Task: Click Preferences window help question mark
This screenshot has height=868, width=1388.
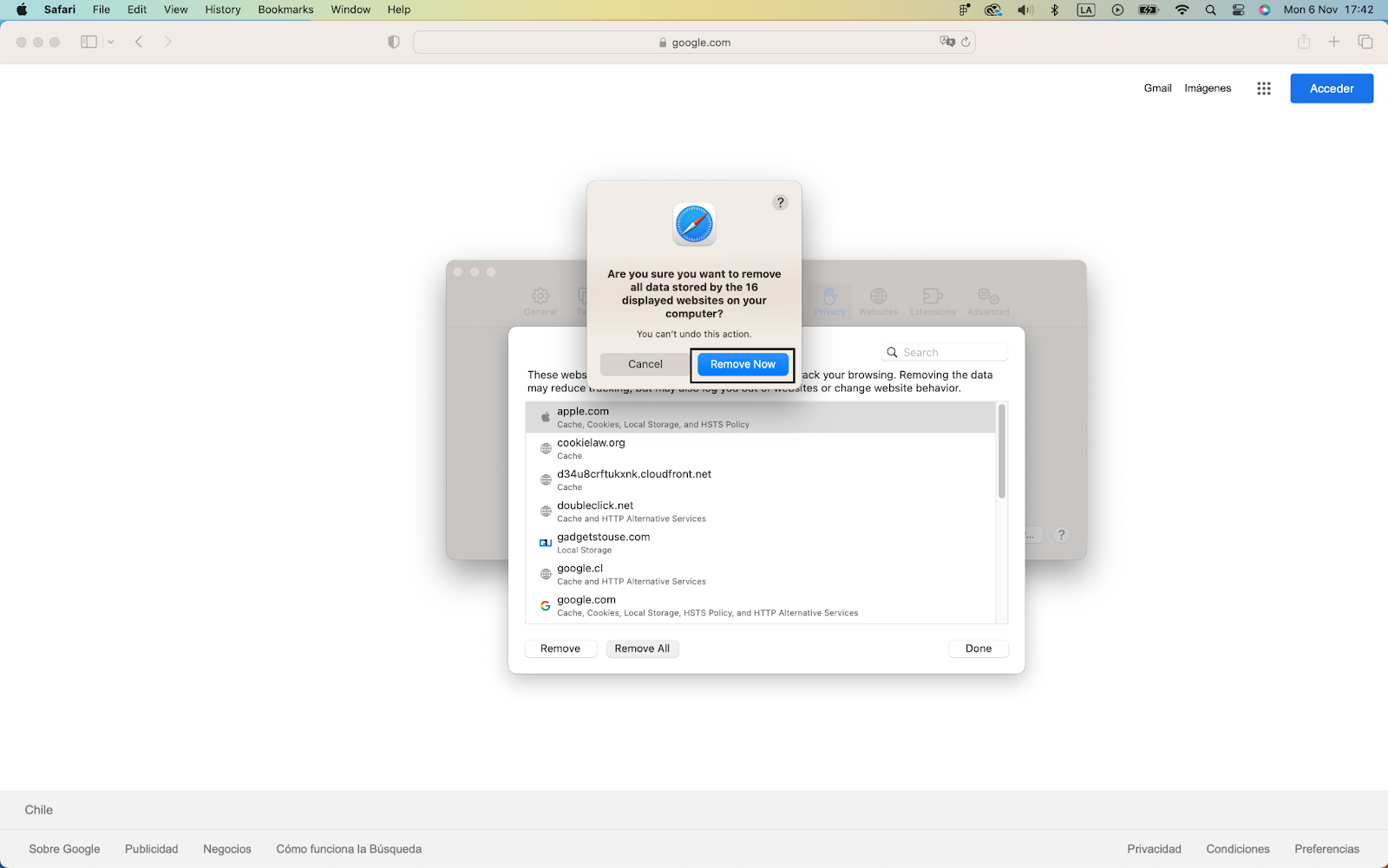Action: 1061,535
